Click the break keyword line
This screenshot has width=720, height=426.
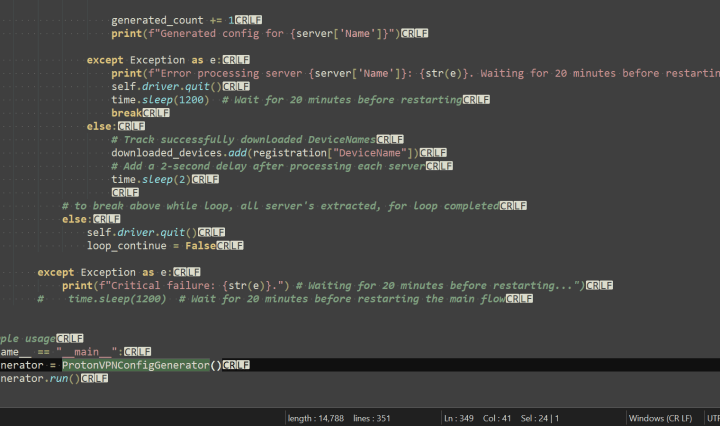pyautogui.click(x=126, y=113)
